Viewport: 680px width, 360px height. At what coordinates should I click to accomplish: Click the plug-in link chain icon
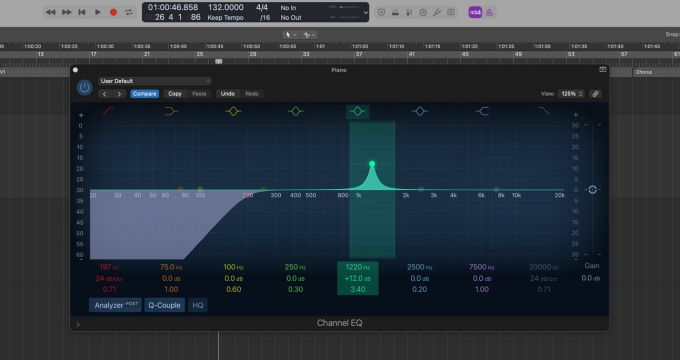click(x=595, y=94)
